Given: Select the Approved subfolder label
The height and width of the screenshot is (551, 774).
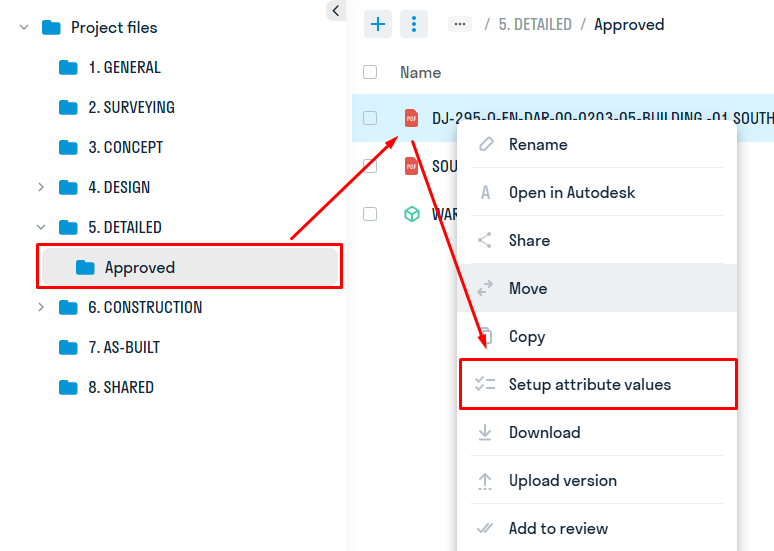Looking at the screenshot, I should tap(140, 268).
